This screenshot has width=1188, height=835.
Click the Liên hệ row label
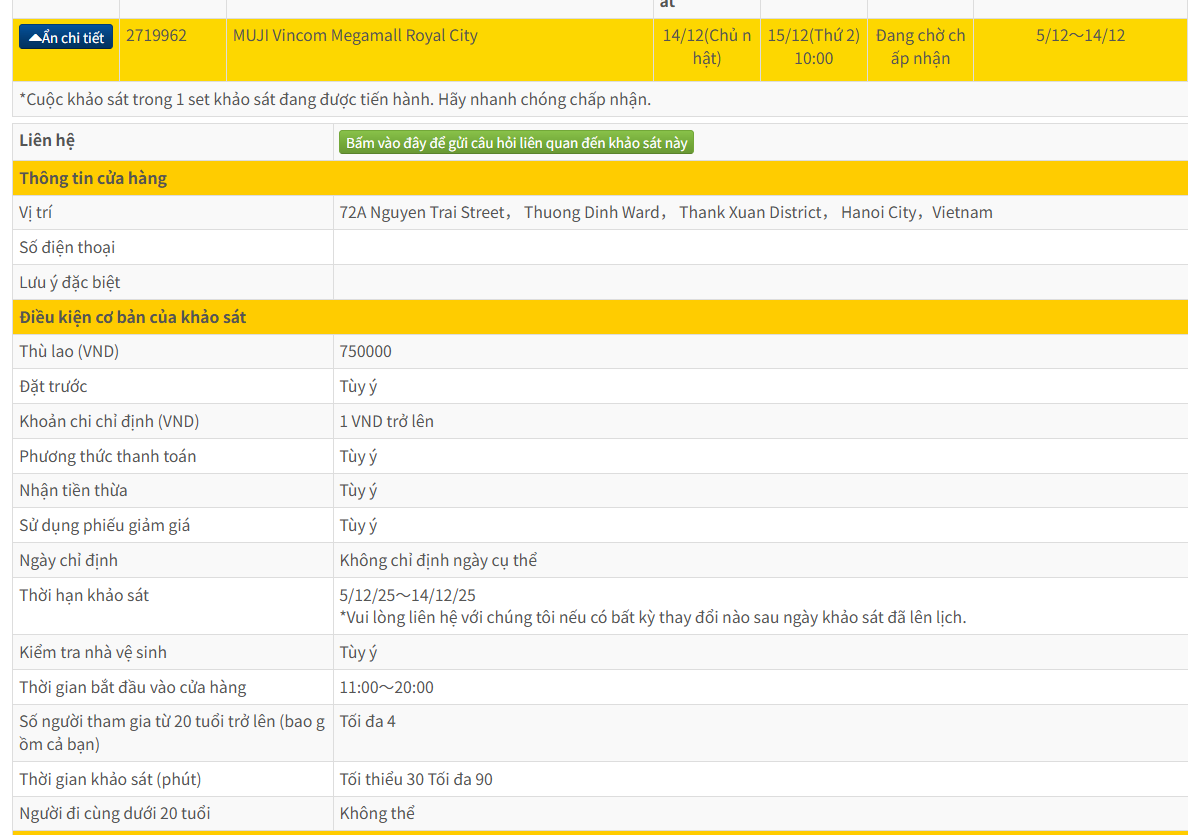click(x=47, y=140)
